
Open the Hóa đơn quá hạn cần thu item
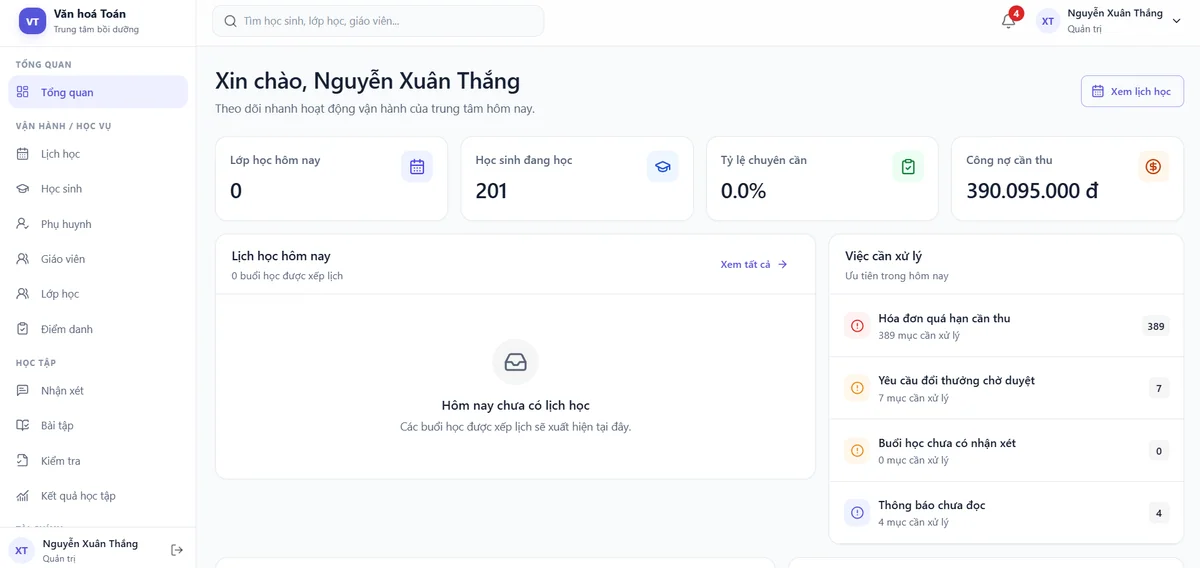pyautogui.click(x=1006, y=326)
